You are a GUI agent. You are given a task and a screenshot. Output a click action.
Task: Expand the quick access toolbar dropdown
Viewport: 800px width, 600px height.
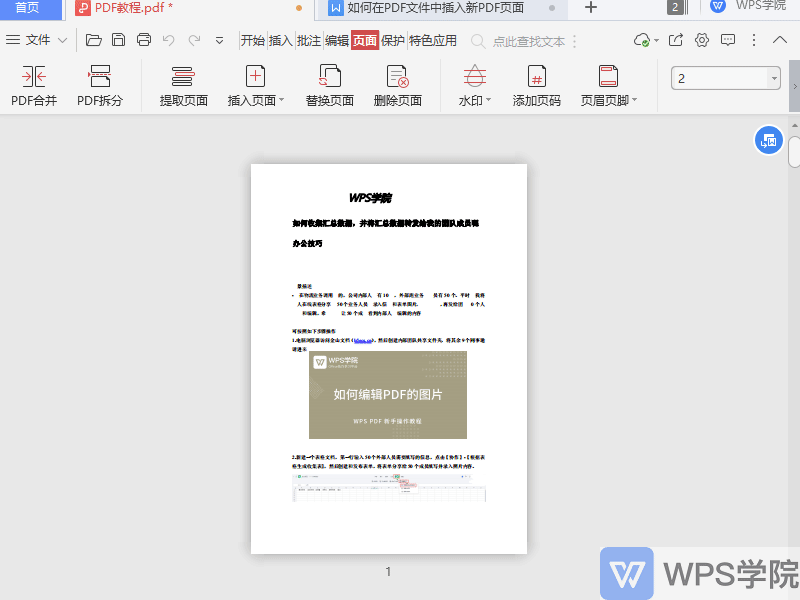[x=219, y=40]
